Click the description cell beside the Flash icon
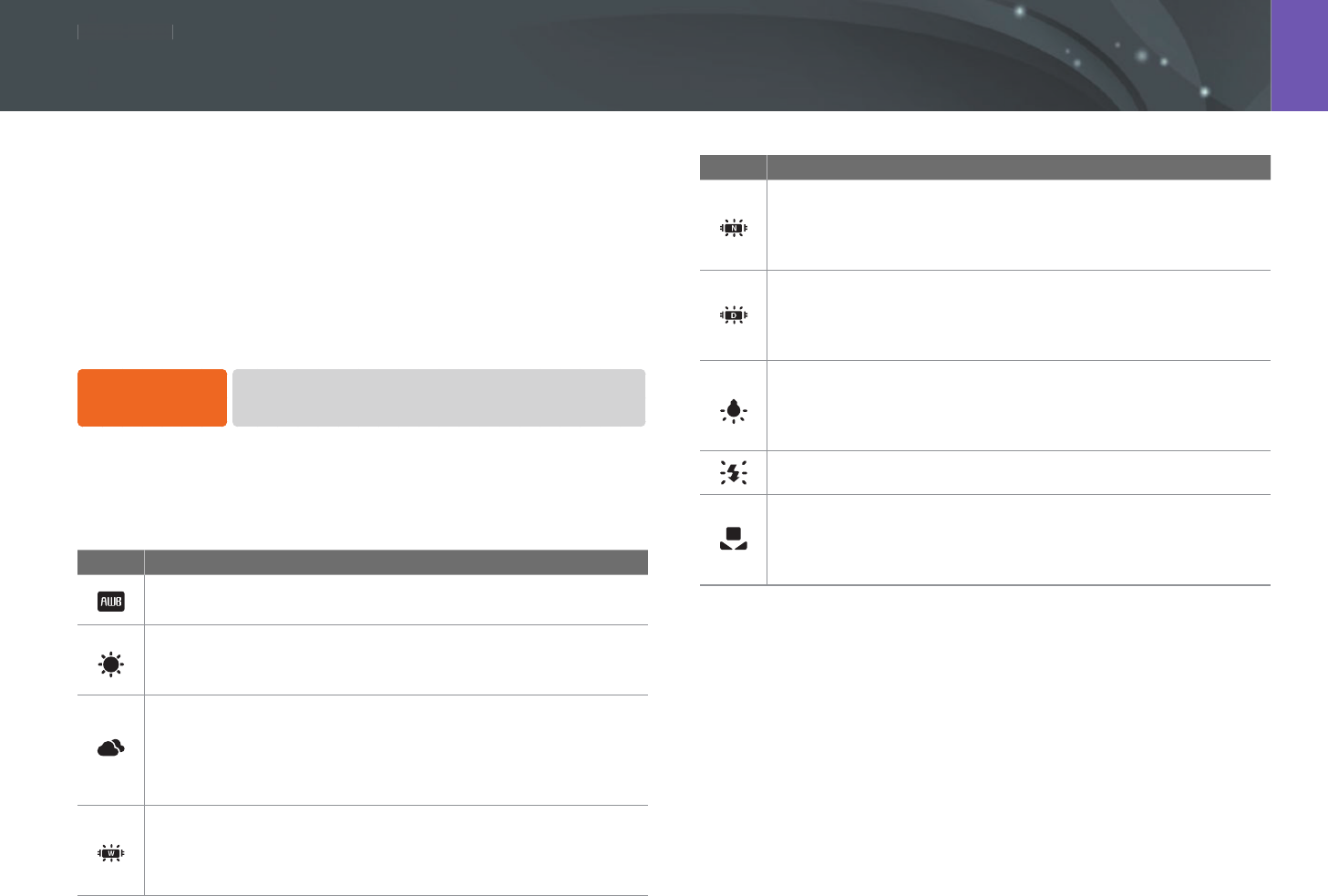1328x896 pixels. pyautogui.click(x=1018, y=473)
